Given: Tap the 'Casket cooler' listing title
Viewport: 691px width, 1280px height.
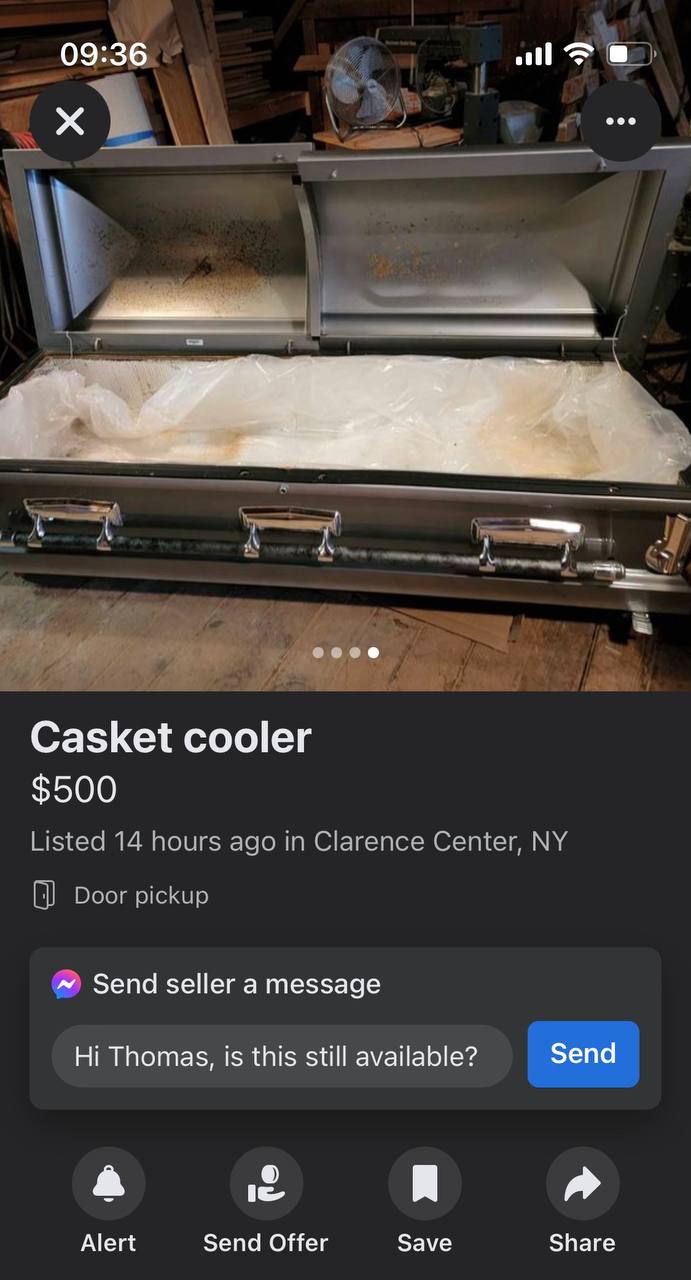Looking at the screenshot, I should [x=171, y=738].
